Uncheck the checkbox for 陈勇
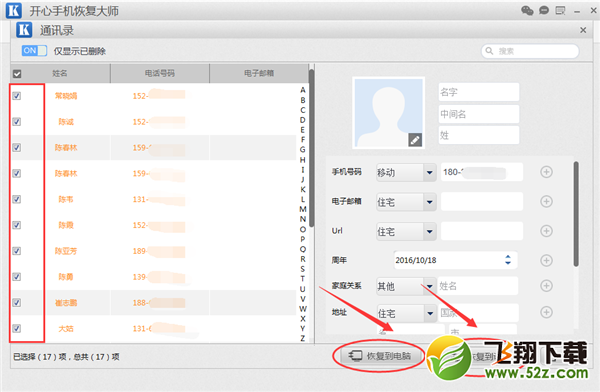The width and height of the screenshot is (600, 392). [x=16, y=277]
